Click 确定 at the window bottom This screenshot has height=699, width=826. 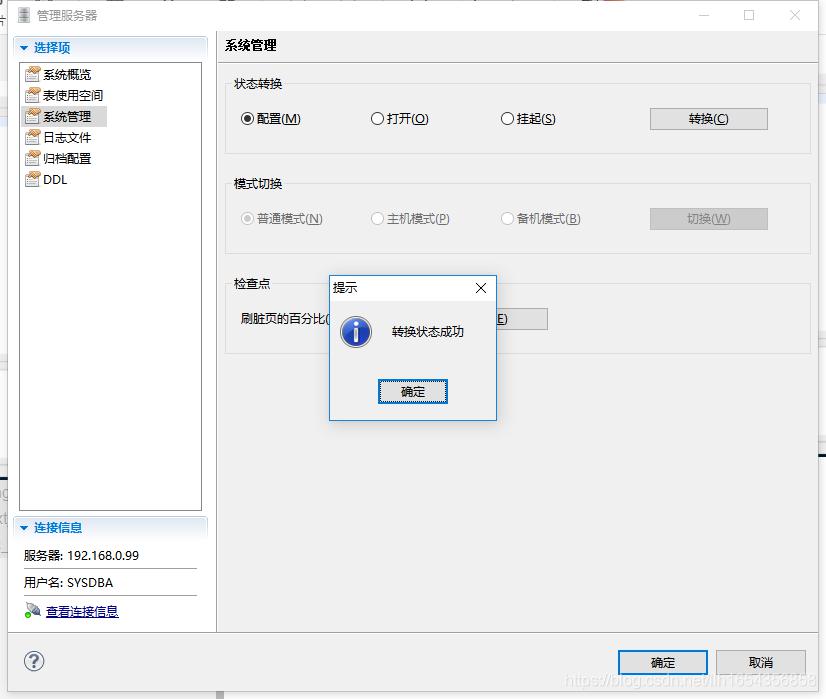coord(662,662)
